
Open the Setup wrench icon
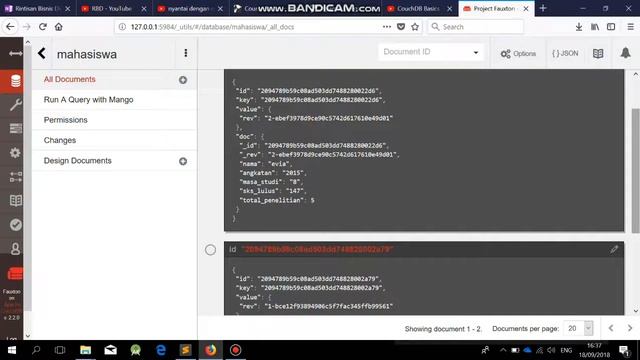pyautogui.click(x=15, y=105)
